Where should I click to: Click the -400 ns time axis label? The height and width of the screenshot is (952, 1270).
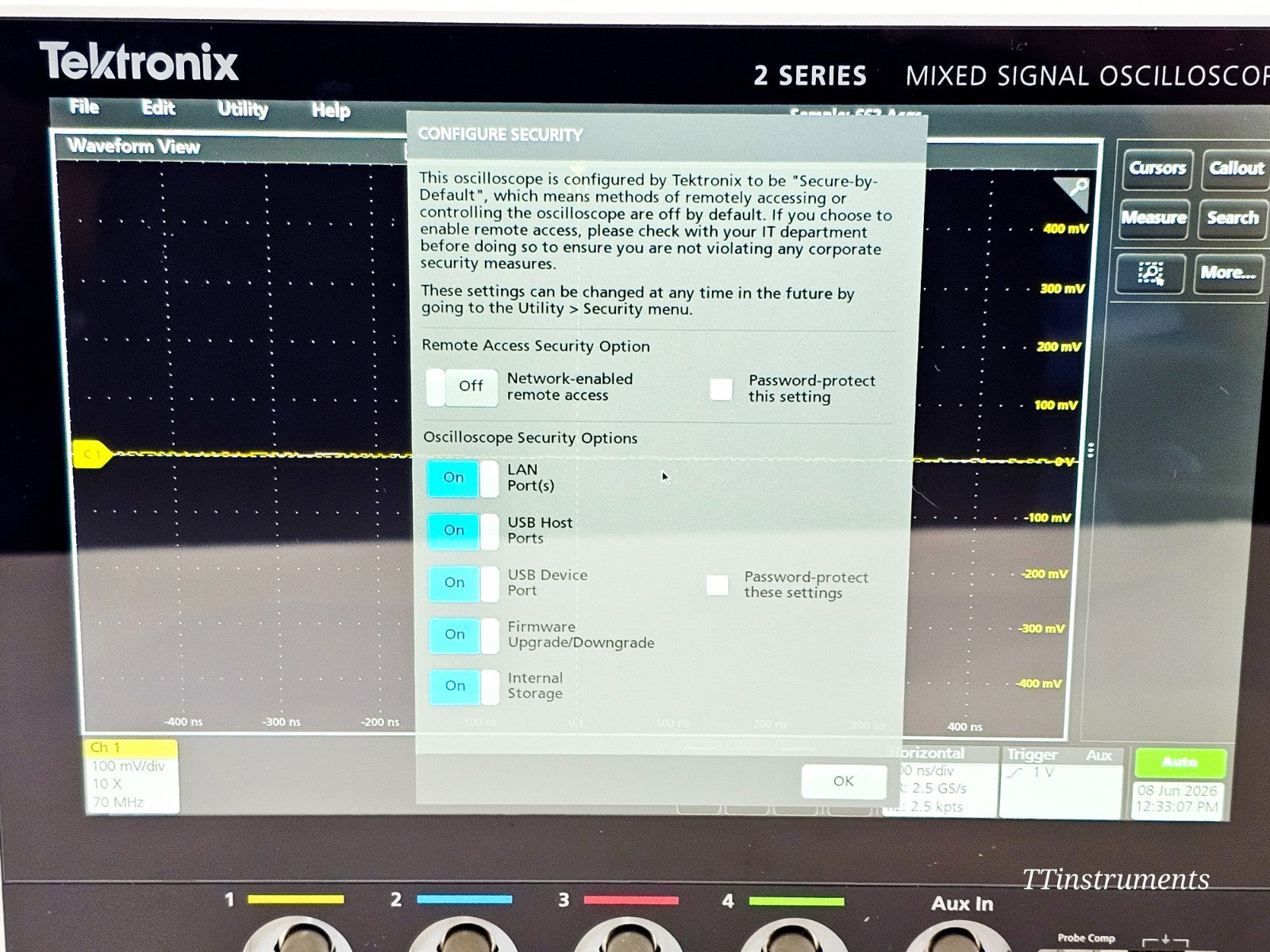(183, 722)
